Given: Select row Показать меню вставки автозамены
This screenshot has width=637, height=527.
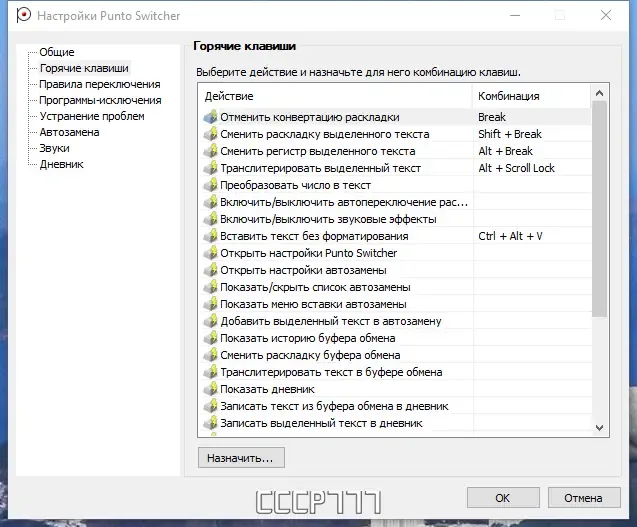Looking at the screenshot, I should [x=395, y=304].
